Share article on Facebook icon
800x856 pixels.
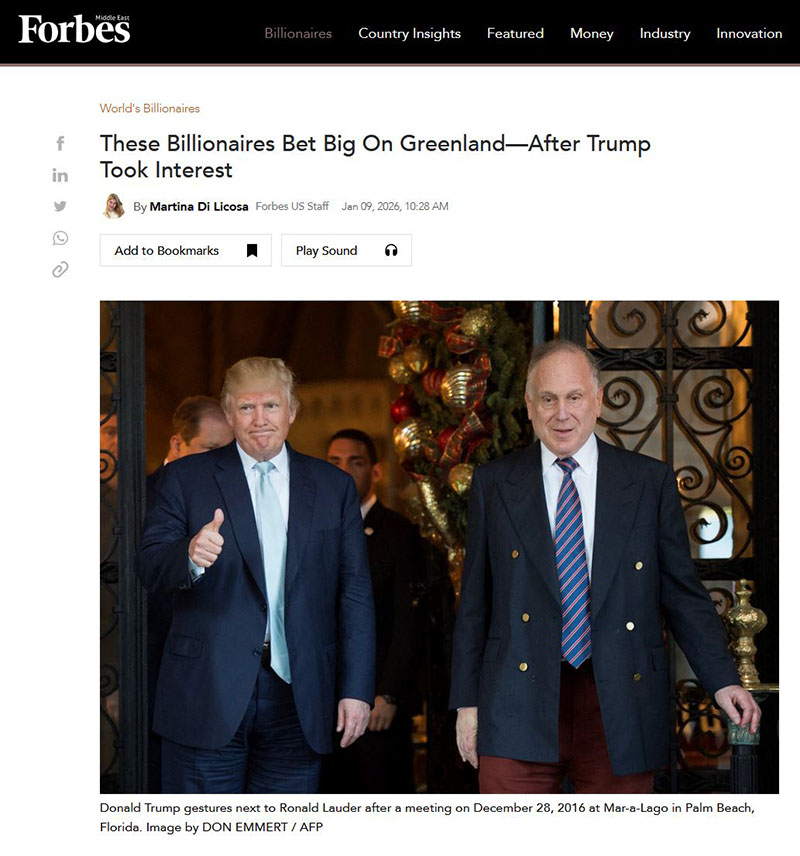[61, 144]
